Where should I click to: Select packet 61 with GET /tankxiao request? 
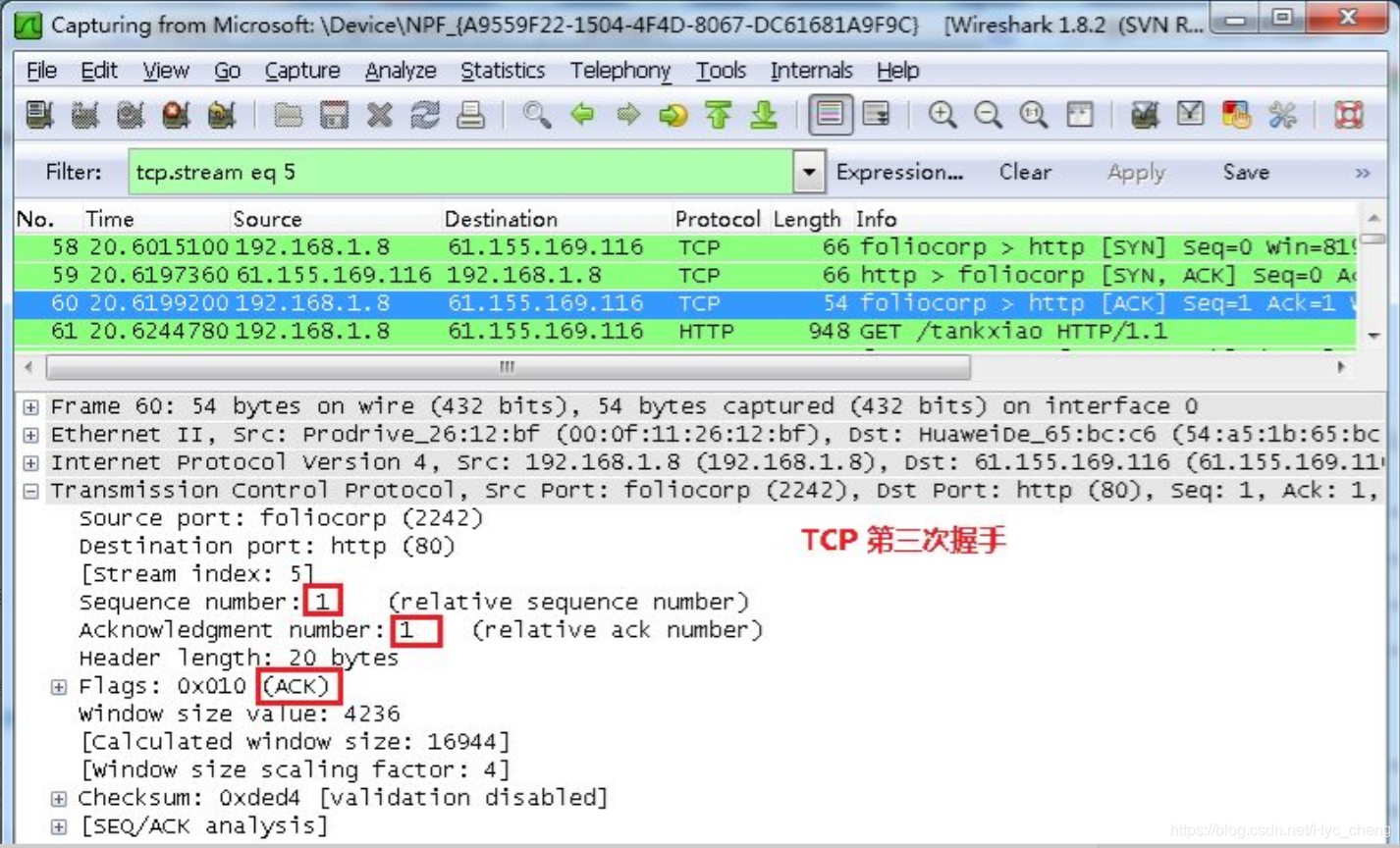coord(393,332)
